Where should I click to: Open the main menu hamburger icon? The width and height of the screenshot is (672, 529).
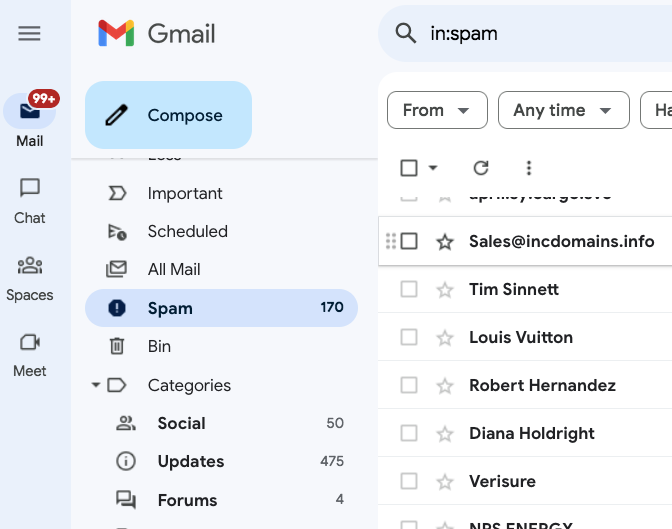(29, 33)
